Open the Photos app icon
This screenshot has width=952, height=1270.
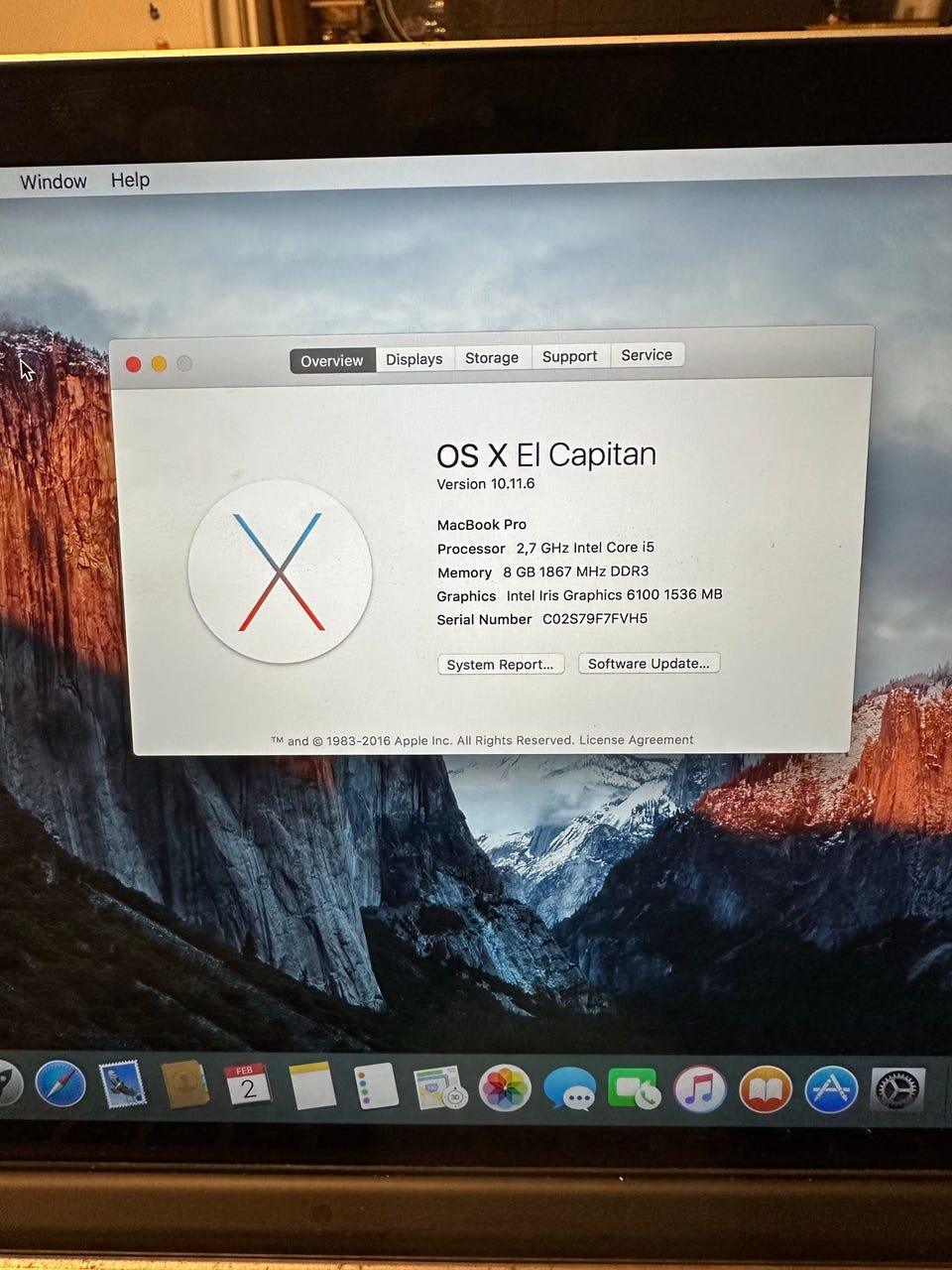[x=505, y=1088]
